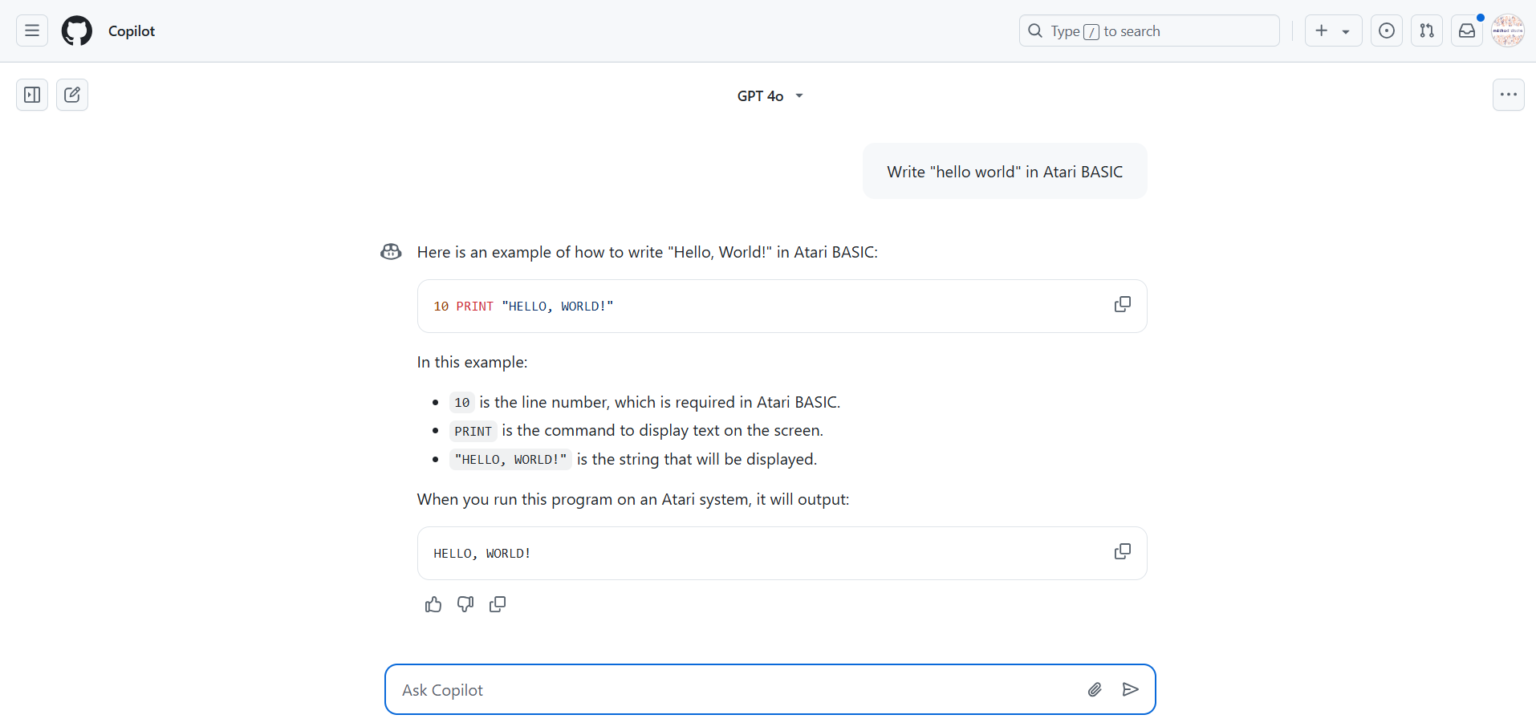Send the message with the send icon
1536x727 pixels.
pos(1131,689)
